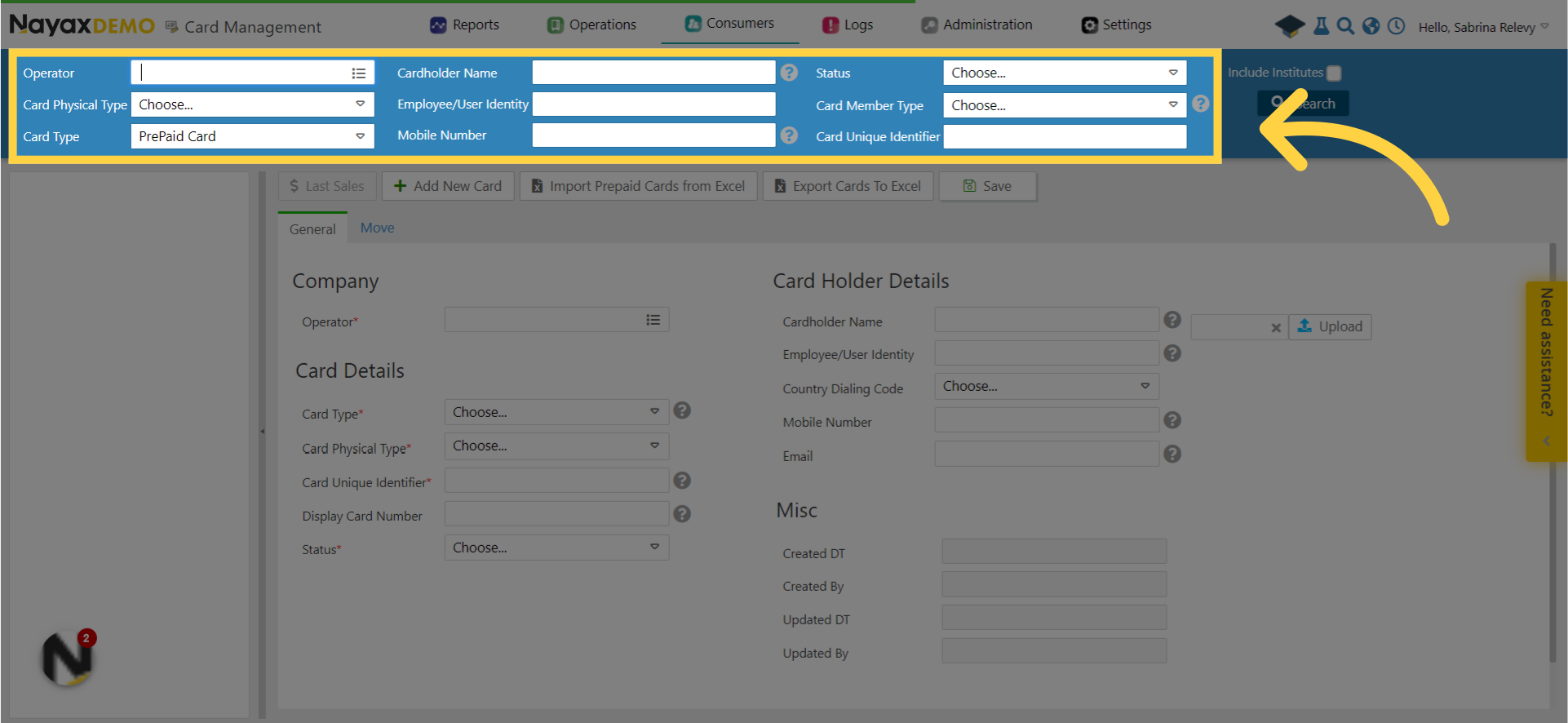This screenshot has height=723, width=1568.
Task: Toggle the Include Institutes checkbox
Action: [1334, 73]
